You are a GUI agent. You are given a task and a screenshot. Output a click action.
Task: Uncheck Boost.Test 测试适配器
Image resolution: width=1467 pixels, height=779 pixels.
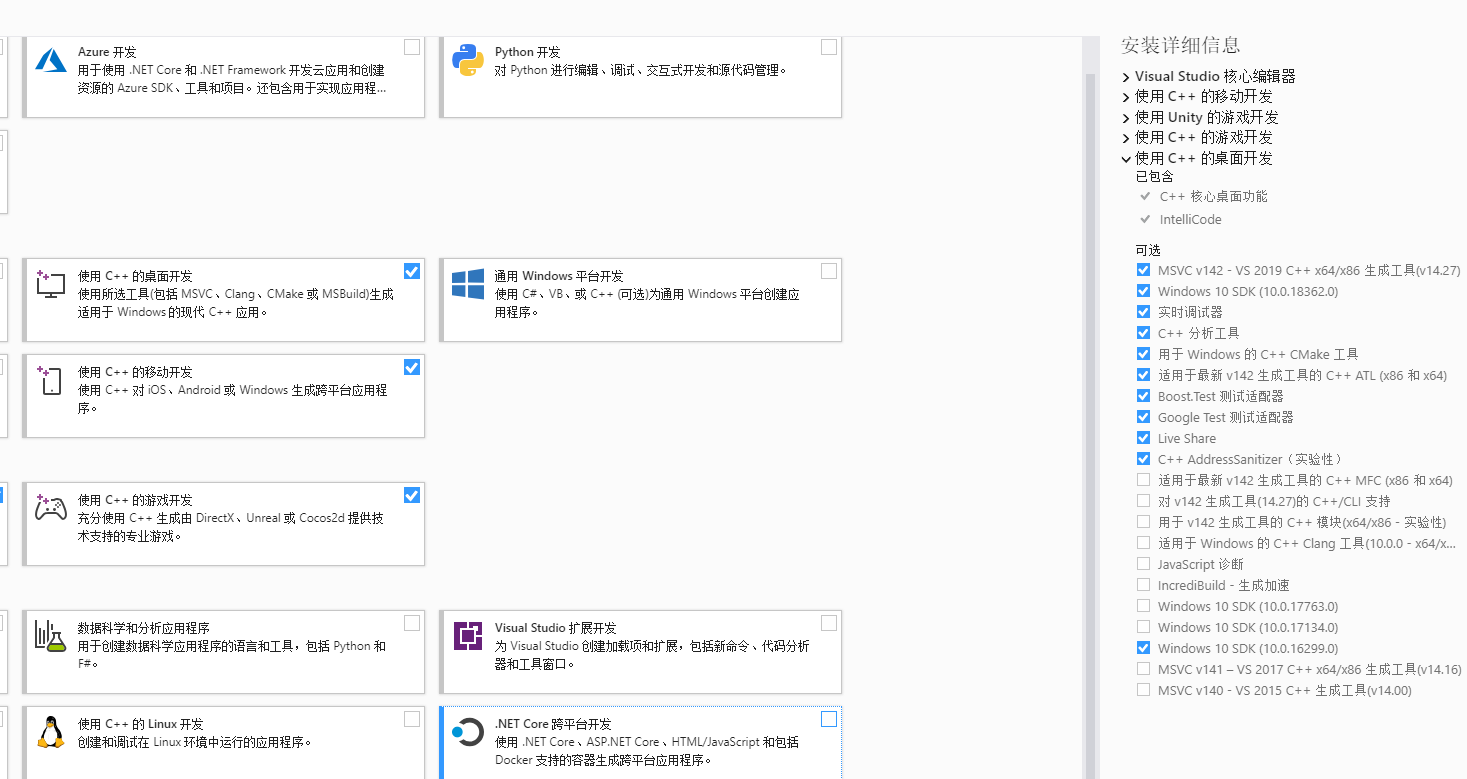pos(1143,396)
